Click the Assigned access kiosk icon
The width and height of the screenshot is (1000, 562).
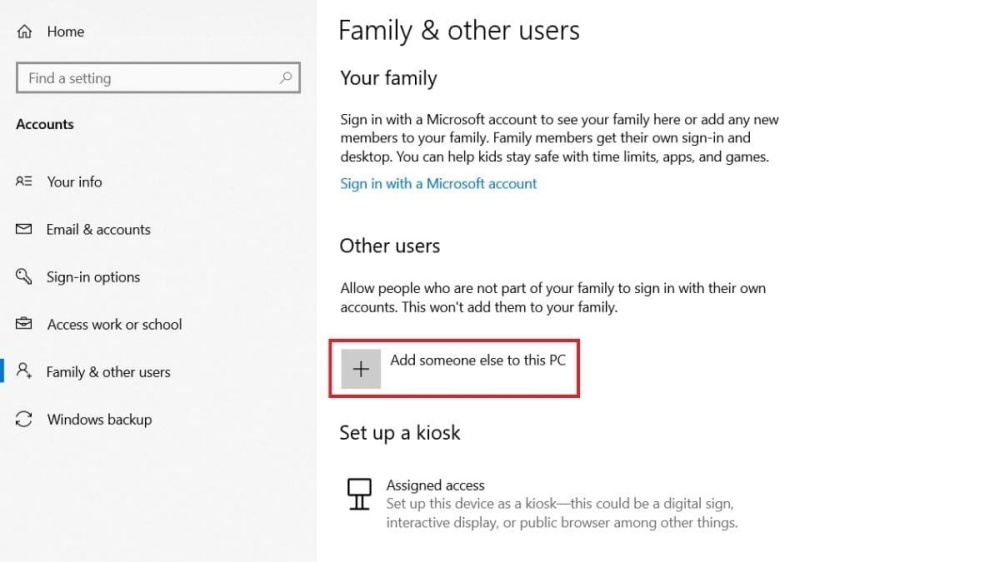point(359,493)
